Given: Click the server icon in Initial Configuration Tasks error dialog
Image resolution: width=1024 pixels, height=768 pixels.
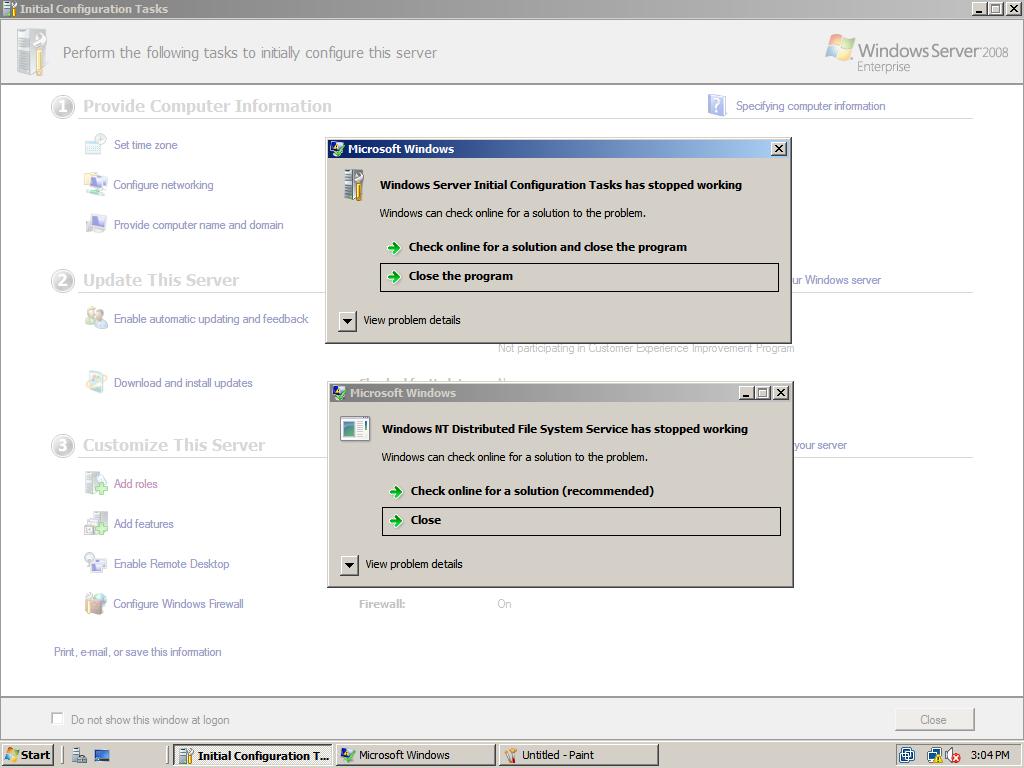Looking at the screenshot, I should click(x=353, y=185).
